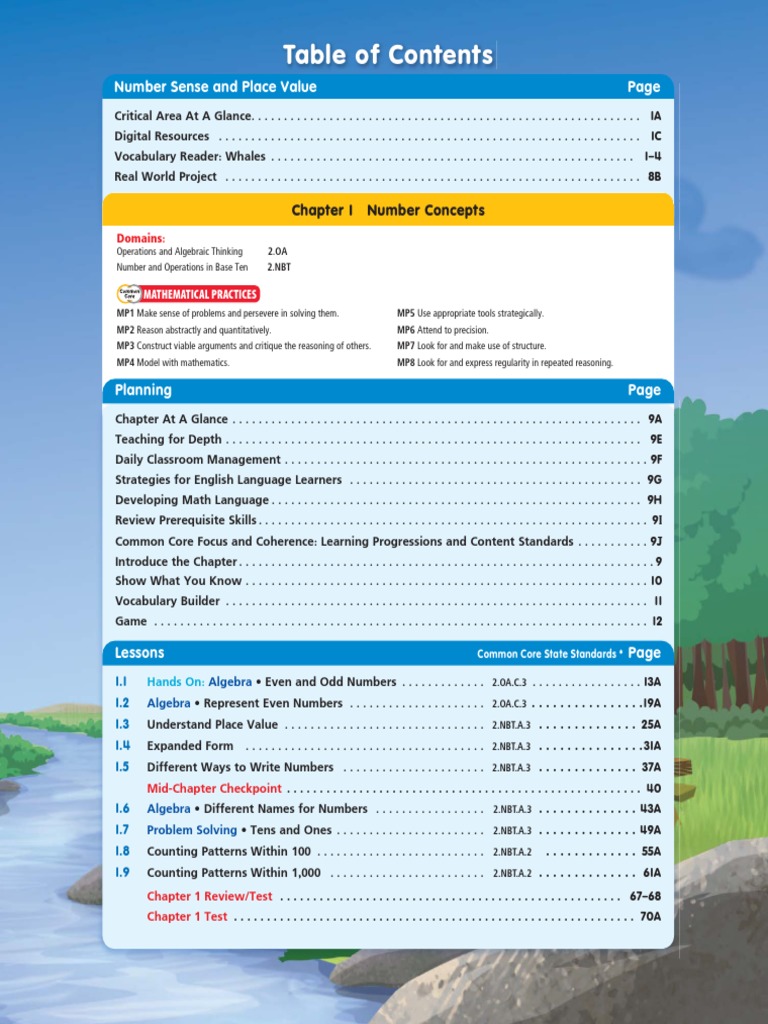Click page range 67–68
Screen dimensions: 768x1024
(645, 896)
